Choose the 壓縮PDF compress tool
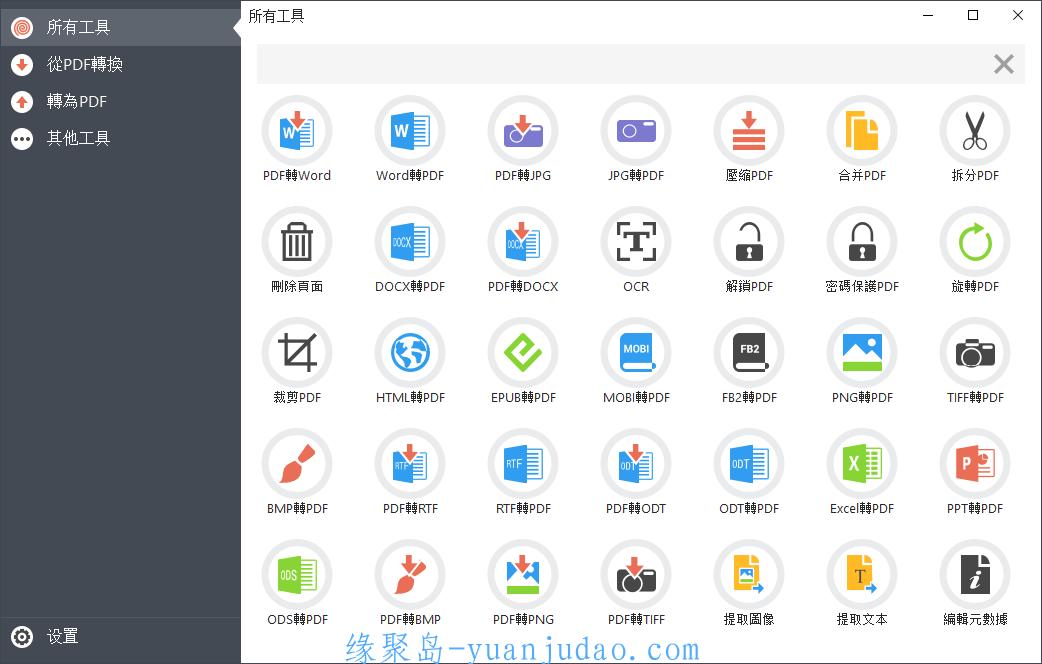The height and width of the screenshot is (664, 1042). point(749,131)
